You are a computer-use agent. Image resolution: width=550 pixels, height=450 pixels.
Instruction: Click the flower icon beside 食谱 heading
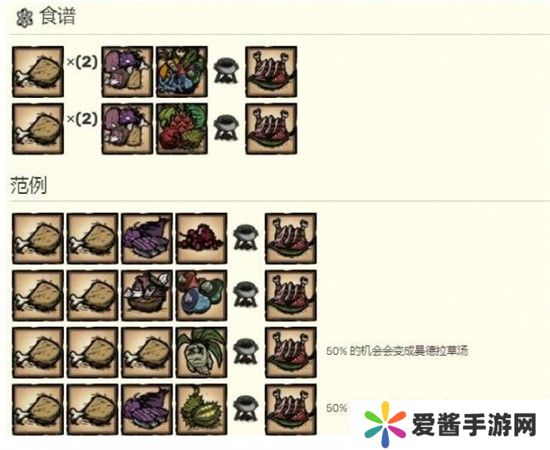(x=25, y=18)
